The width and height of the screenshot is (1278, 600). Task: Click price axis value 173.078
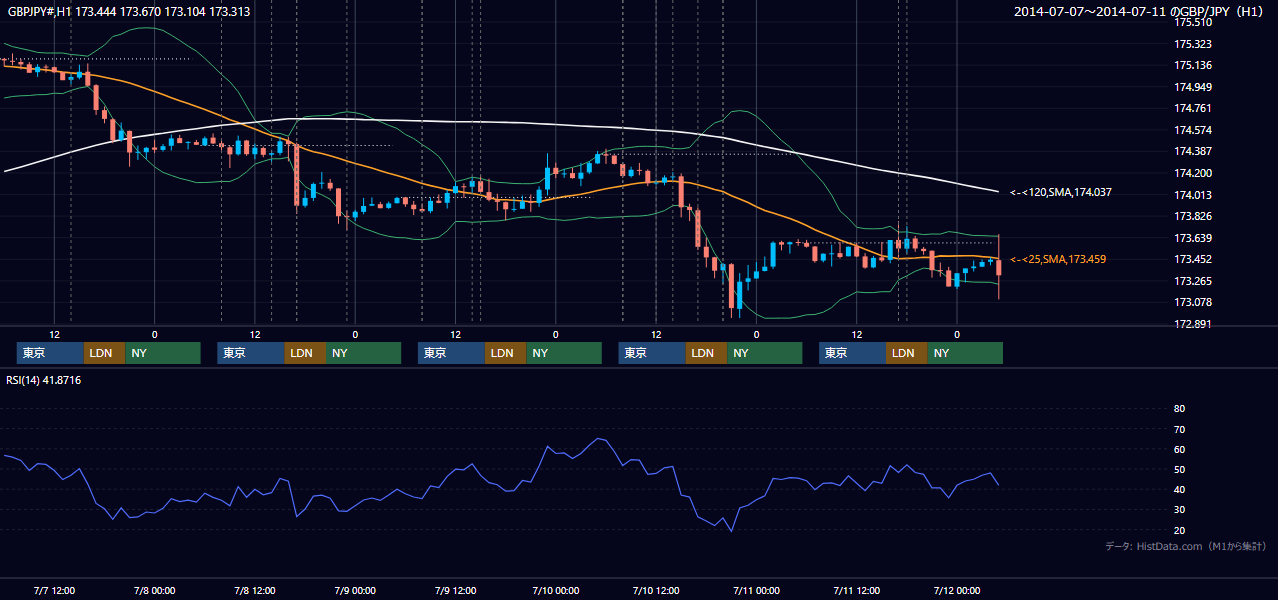(x=1192, y=303)
